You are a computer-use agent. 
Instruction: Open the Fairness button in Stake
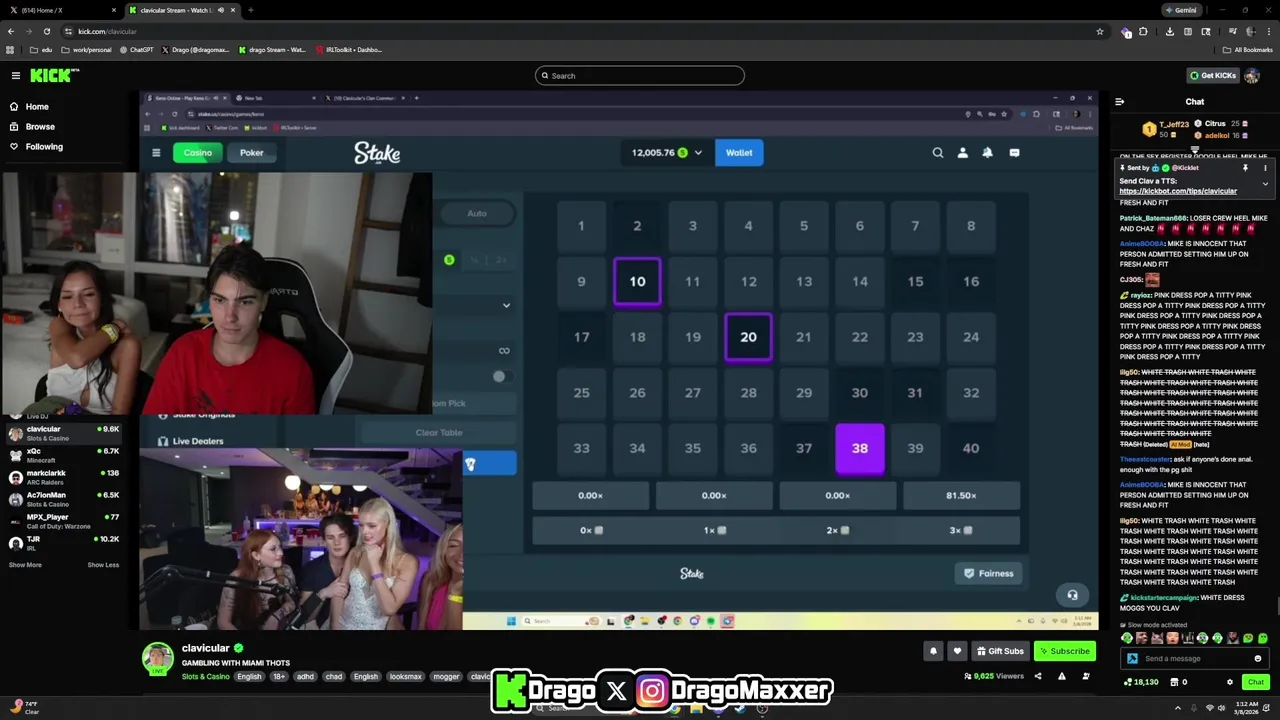click(988, 573)
